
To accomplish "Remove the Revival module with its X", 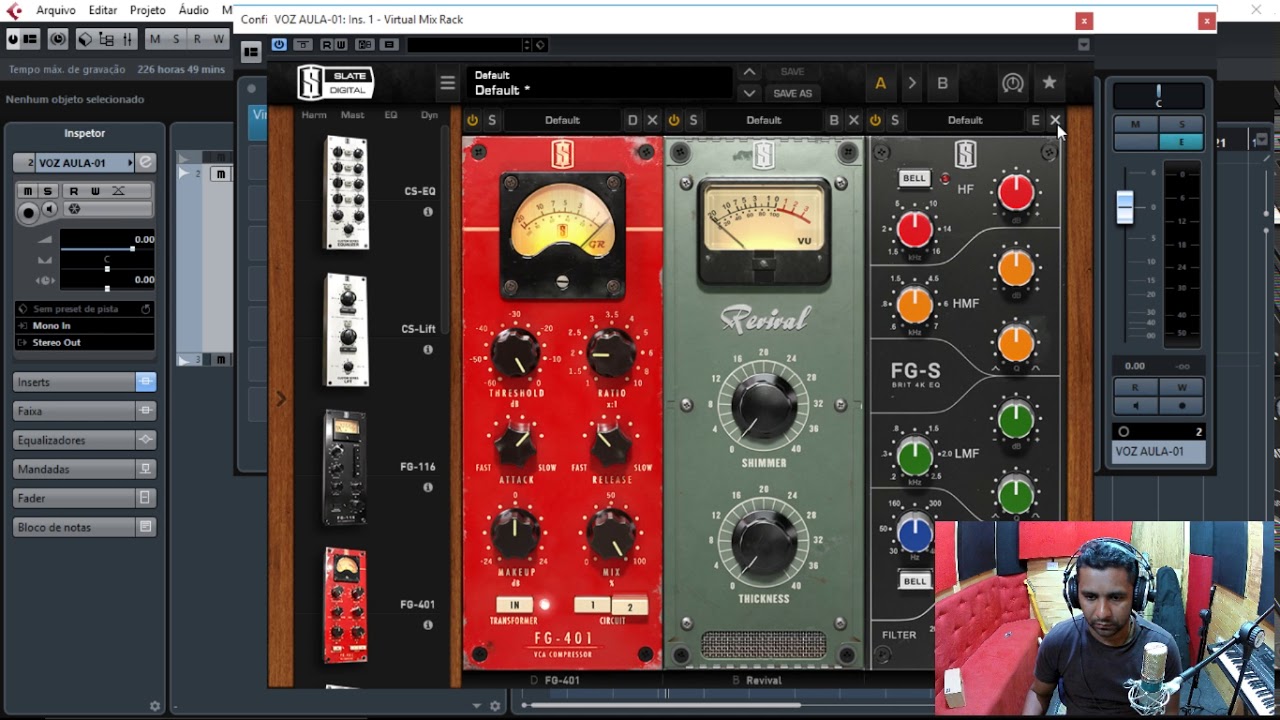I will point(854,120).
